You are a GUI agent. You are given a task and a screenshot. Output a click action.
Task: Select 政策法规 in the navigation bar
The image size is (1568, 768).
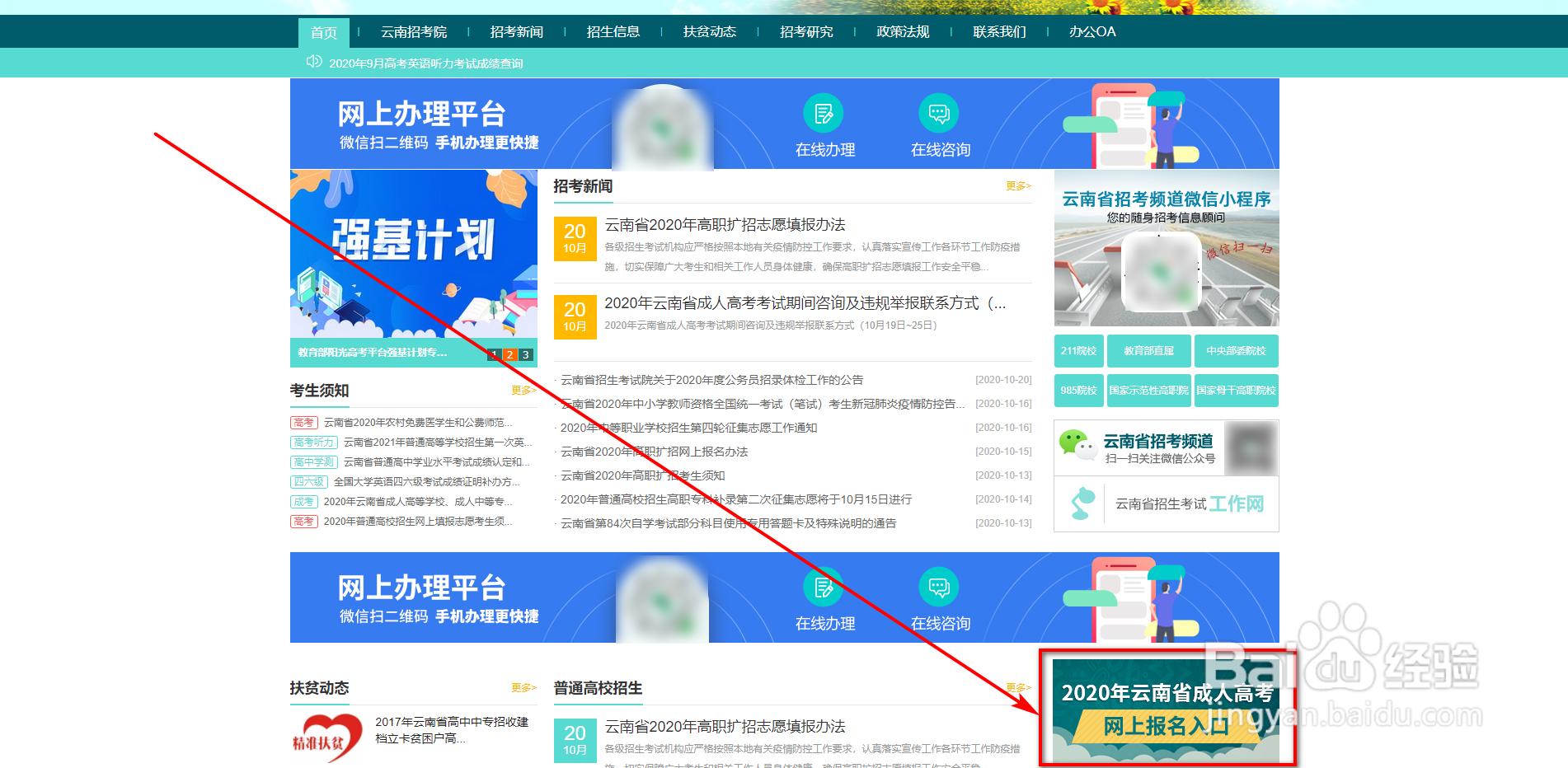point(903,32)
